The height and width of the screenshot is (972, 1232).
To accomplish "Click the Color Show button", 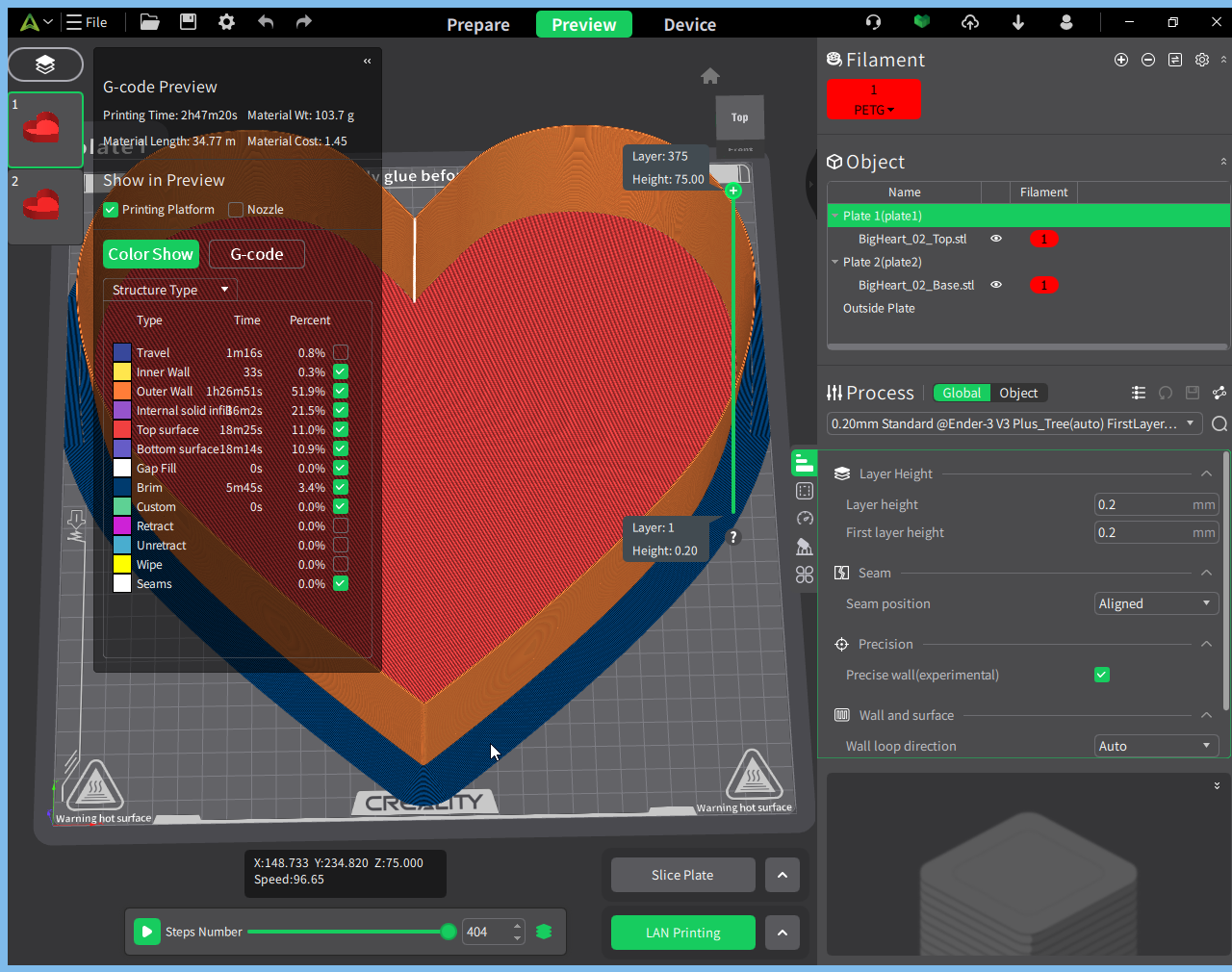I will point(151,254).
